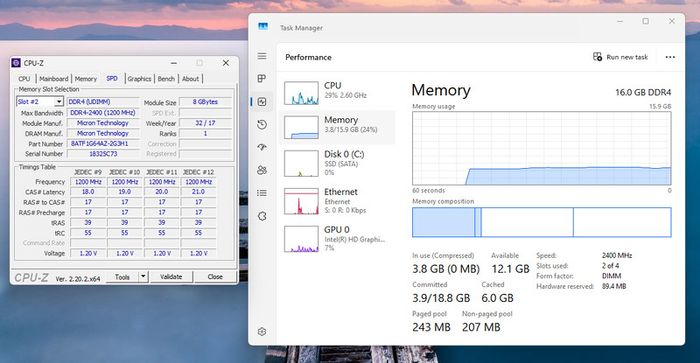Click CPU-Z version 2.20.2.x64 label
This screenshot has width=700, height=363.
coord(78,279)
